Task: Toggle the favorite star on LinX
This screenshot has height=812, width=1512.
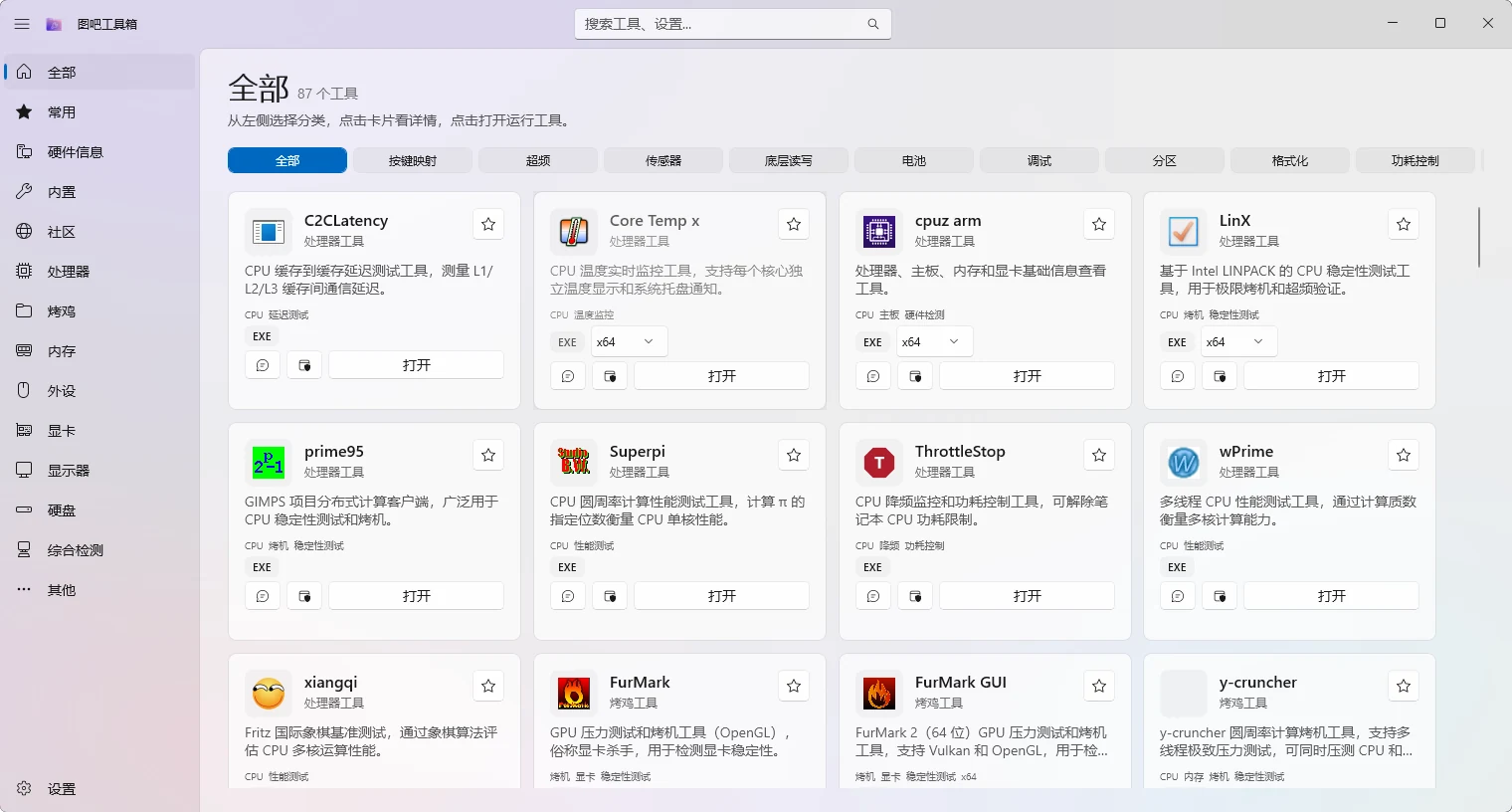Action: [x=1404, y=224]
